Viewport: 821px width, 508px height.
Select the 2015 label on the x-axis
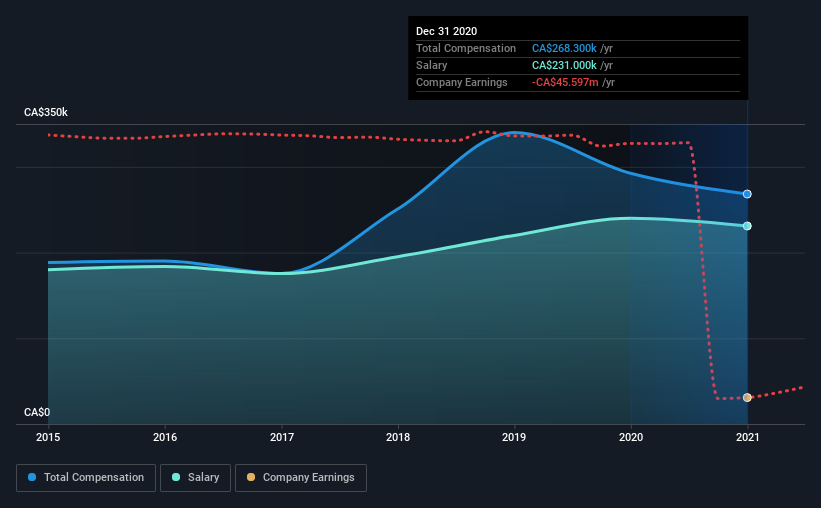click(48, 437)
